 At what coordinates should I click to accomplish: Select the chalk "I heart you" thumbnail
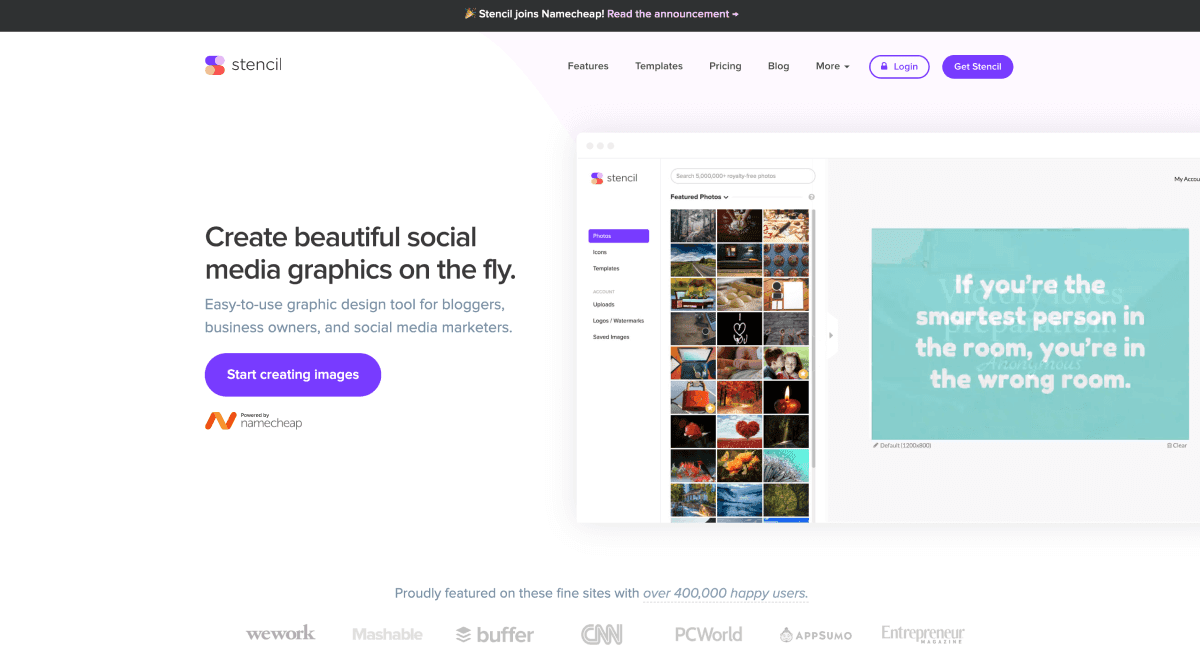(740, 329)
